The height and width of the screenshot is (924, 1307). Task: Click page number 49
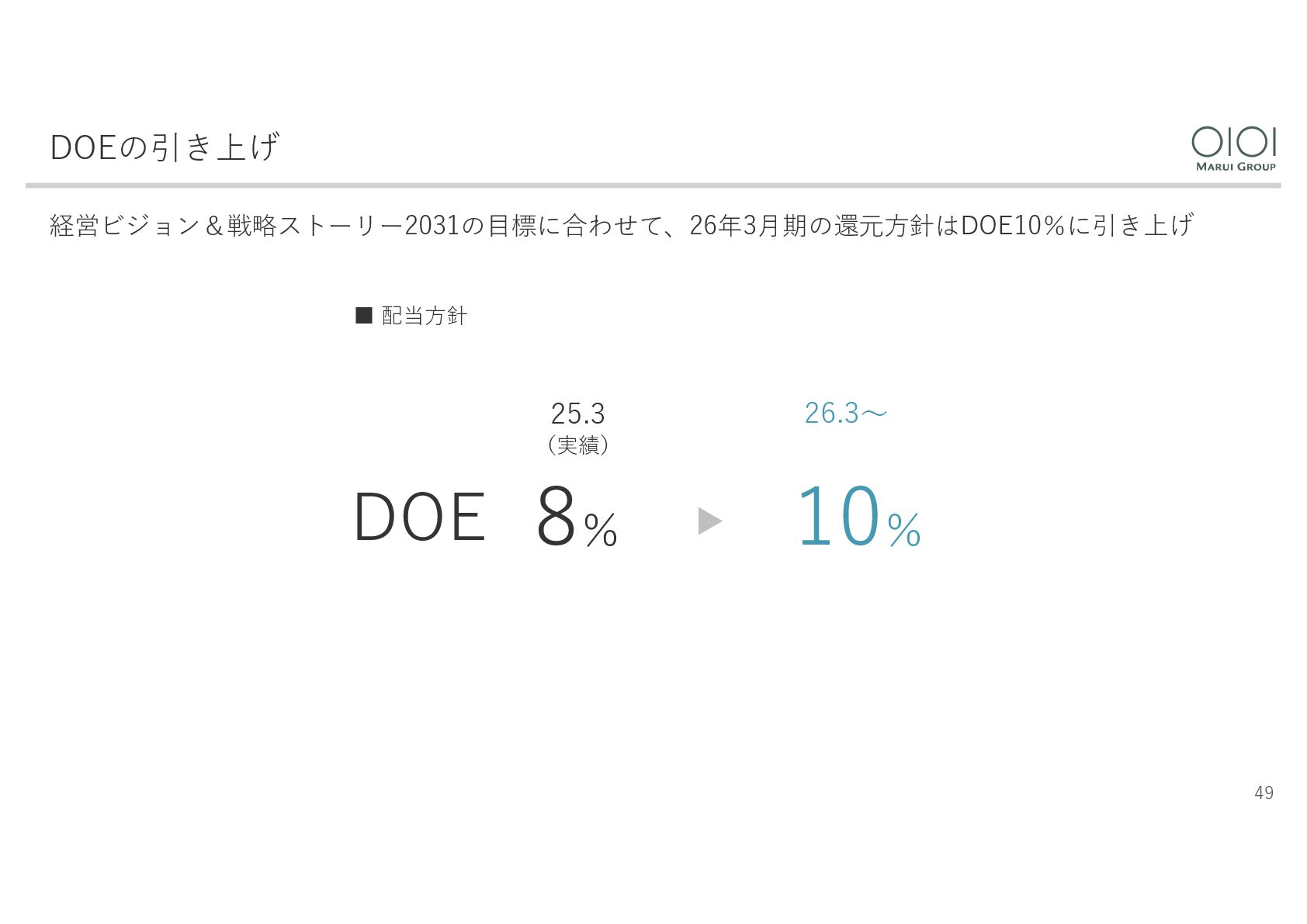pos(1264,792)
